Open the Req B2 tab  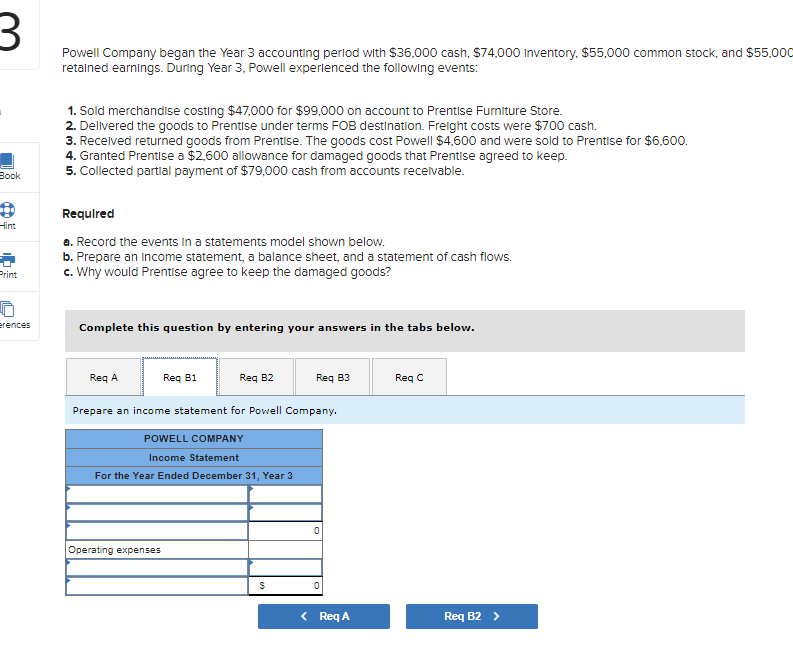256,377
